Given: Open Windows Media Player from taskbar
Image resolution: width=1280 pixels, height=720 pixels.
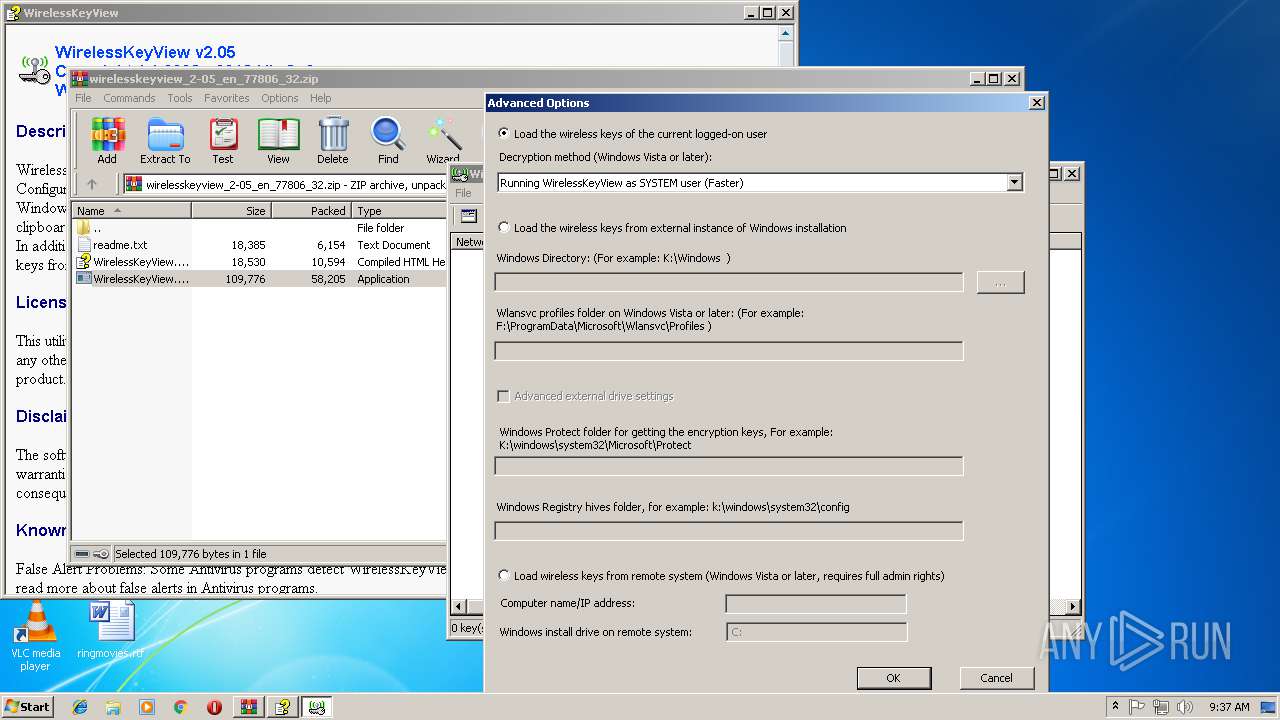Looking at the screenshot, I should click(x=147, y=707).
